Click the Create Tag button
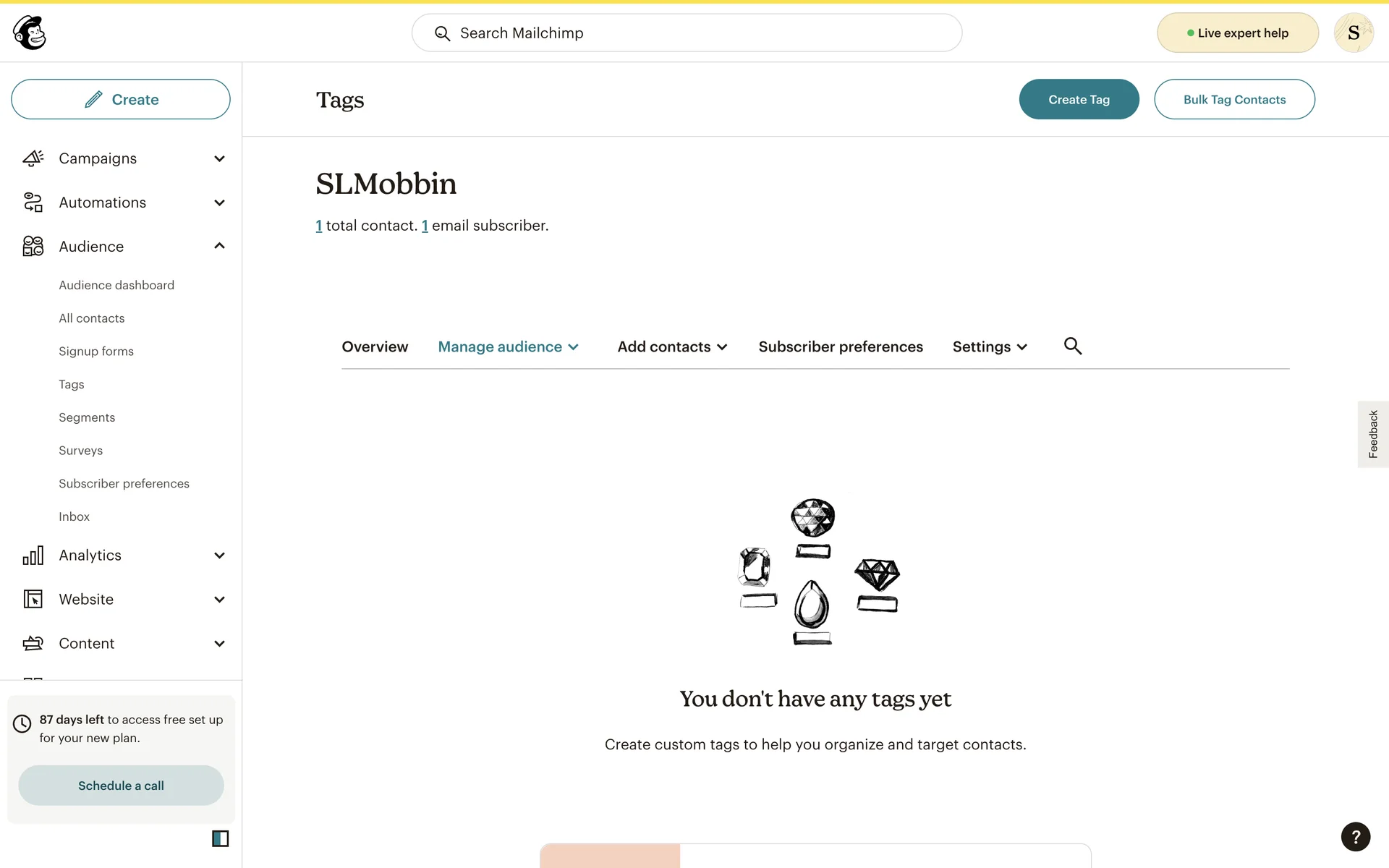Image resolution: width=1389 pixels, height=868 pixels. [x=1079, y=99]
